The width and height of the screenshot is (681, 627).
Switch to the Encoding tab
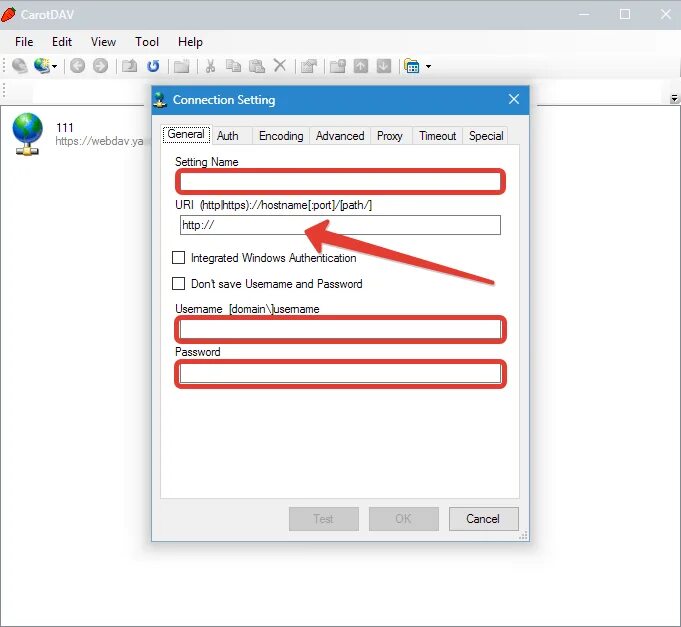pos(281,136)
